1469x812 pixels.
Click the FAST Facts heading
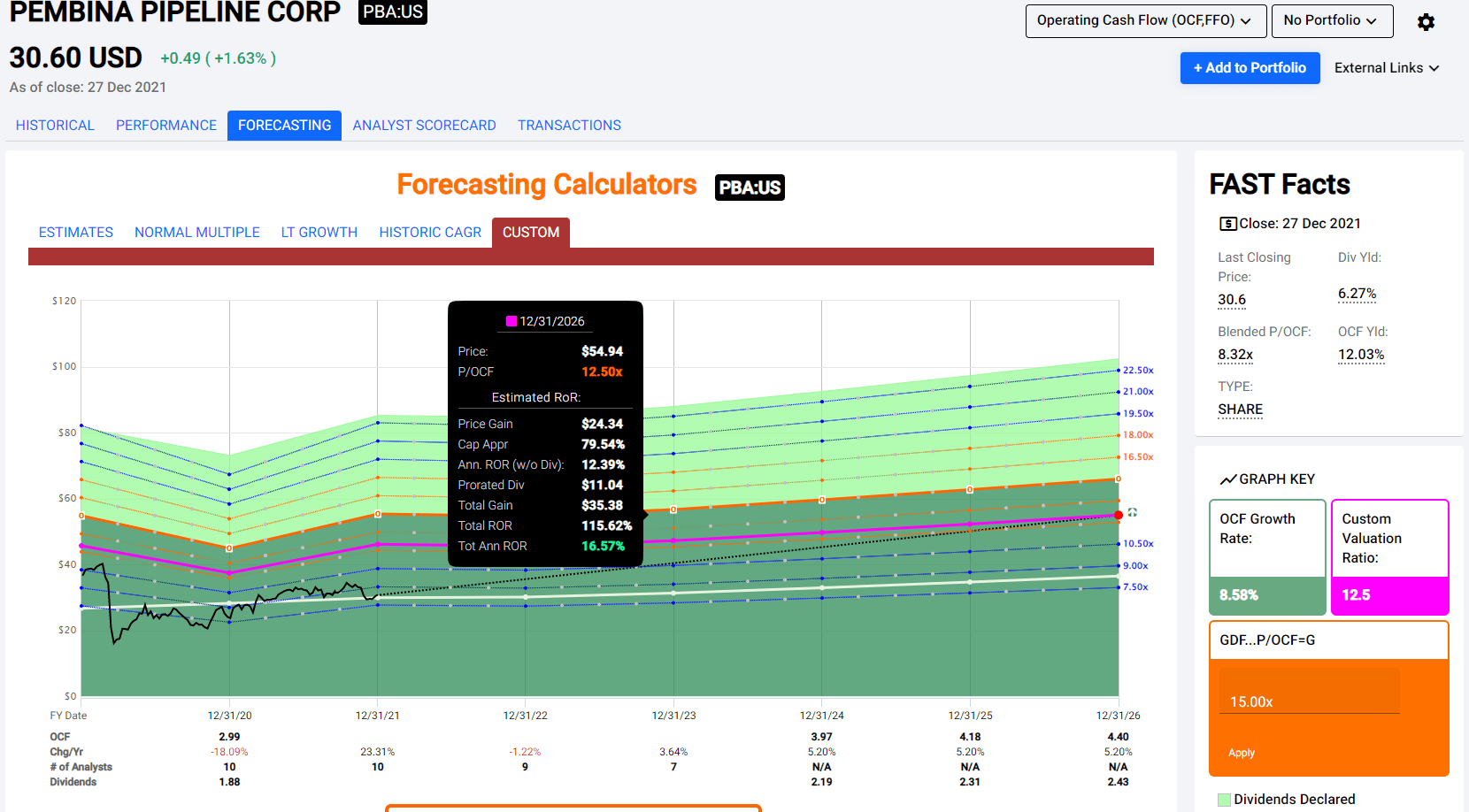pyautogui.click(x=1280, y=184)
